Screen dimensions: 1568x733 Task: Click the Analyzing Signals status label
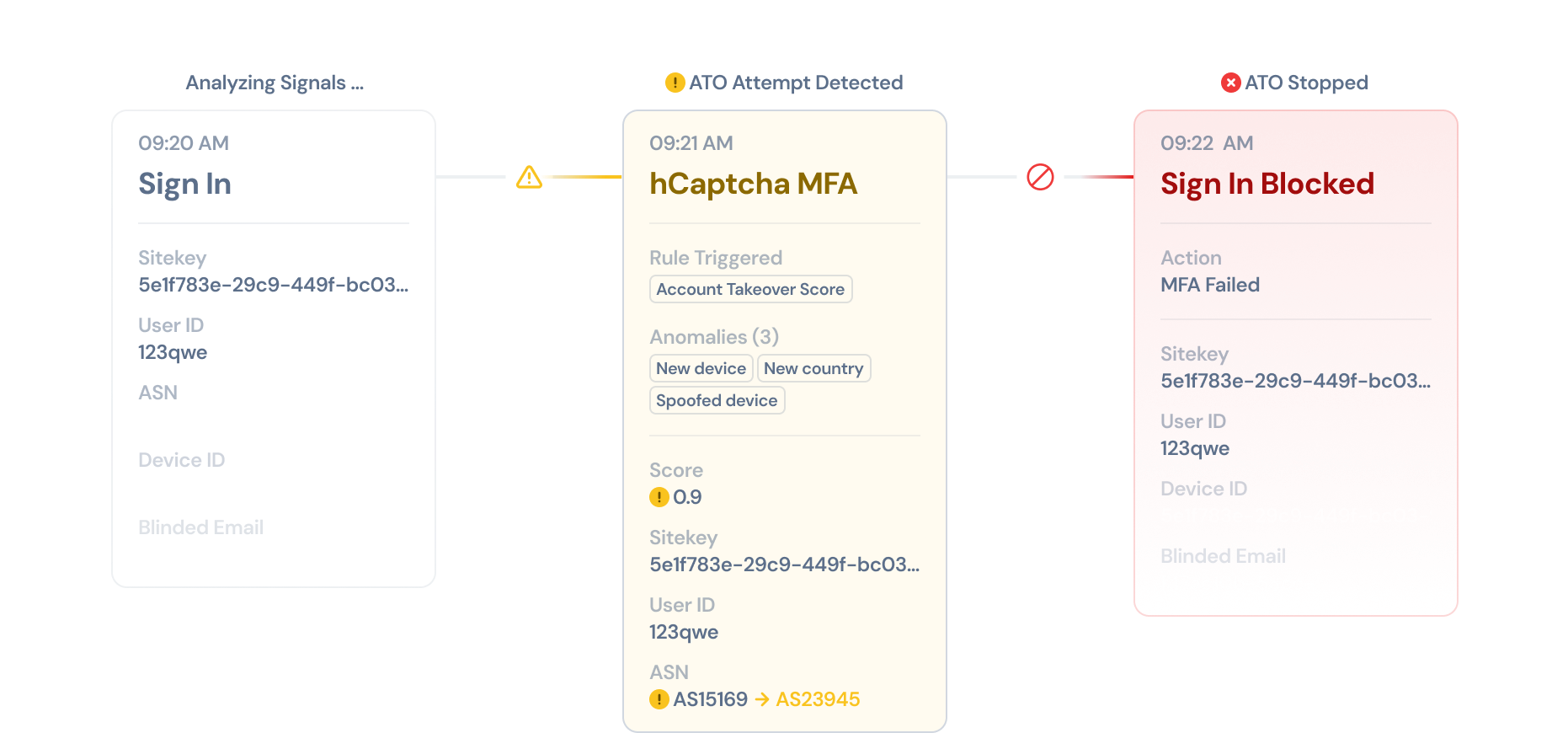(x=275, y=83)
